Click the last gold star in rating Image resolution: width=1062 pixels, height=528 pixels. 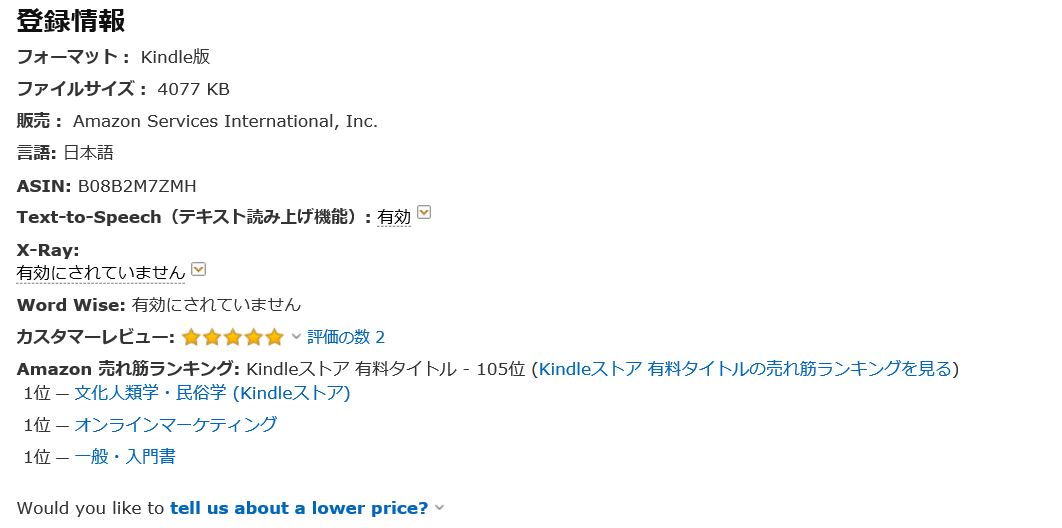point(274,337)
